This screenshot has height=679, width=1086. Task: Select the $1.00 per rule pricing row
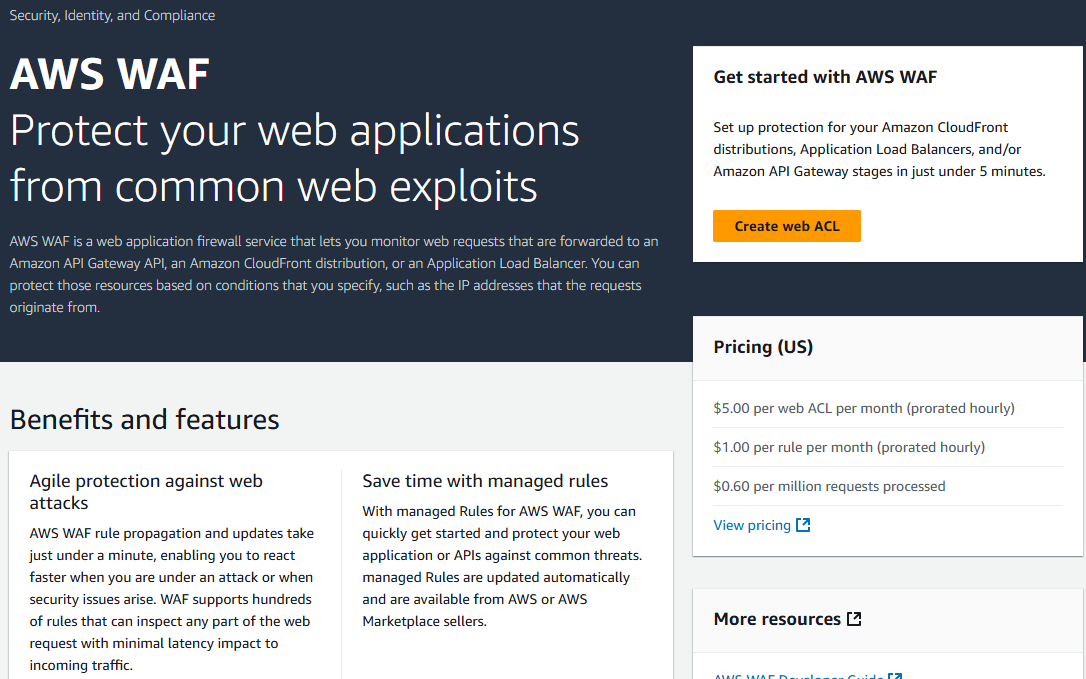point(848,447)
